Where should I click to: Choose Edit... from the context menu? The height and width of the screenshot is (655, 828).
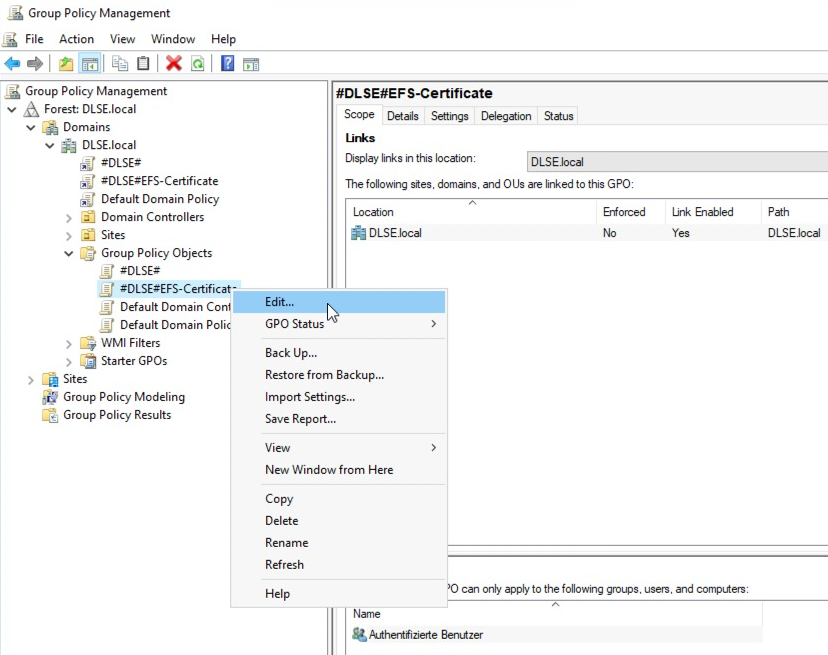[280, 302]
